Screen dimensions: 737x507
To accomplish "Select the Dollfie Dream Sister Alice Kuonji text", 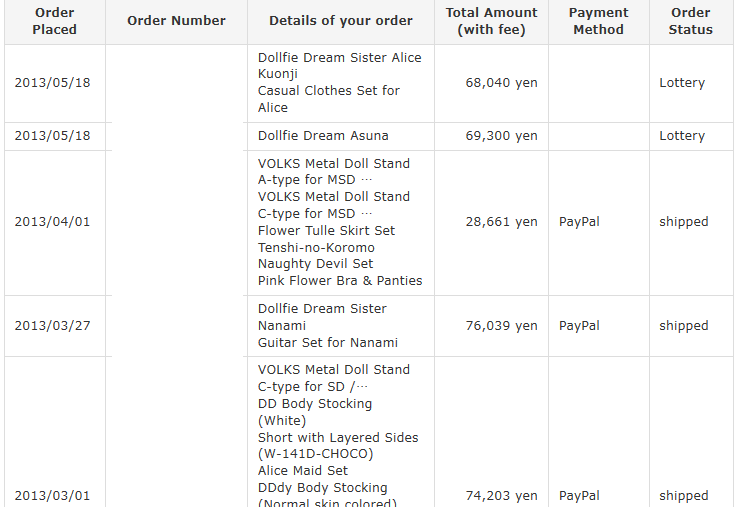I will (339, 66).
